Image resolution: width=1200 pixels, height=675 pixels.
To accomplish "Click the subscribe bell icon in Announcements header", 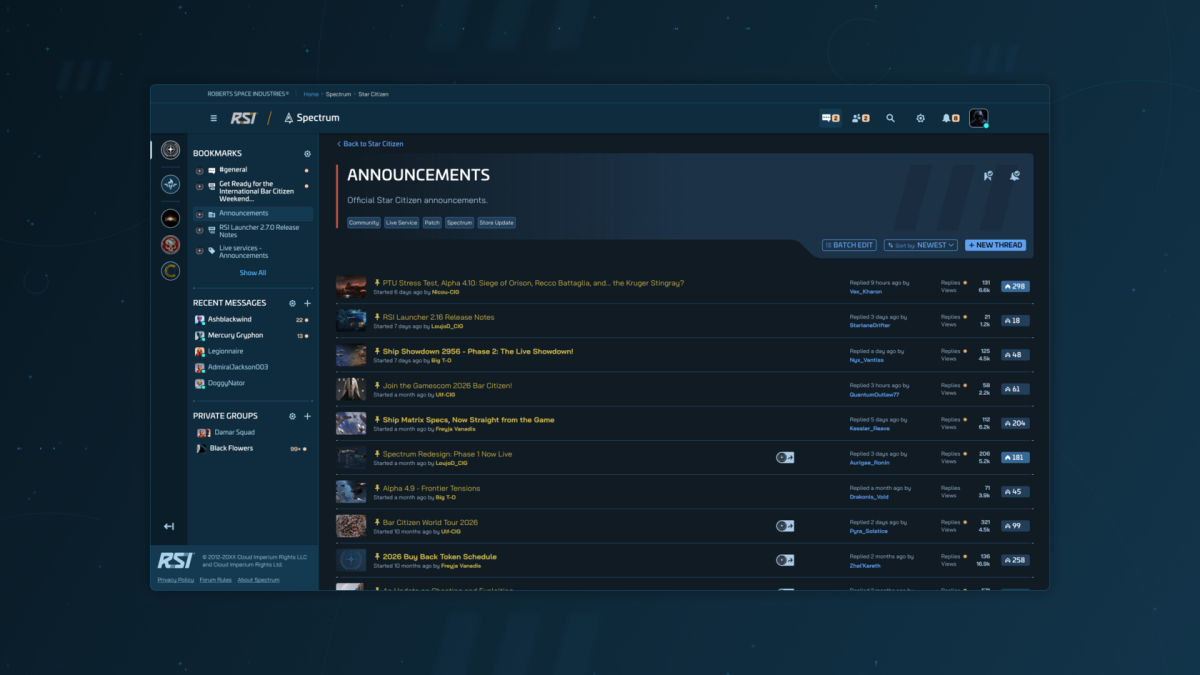I will tap(1015, 176).
